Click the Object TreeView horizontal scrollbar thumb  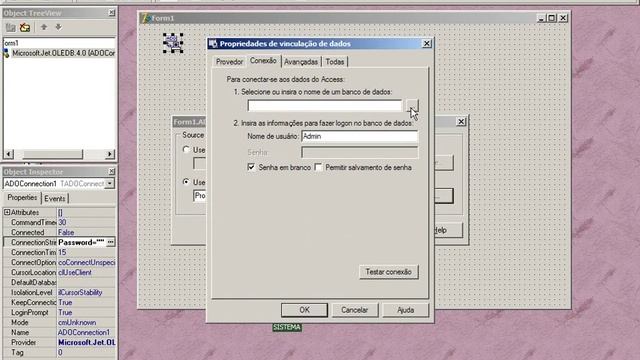[x=52, y=154]
